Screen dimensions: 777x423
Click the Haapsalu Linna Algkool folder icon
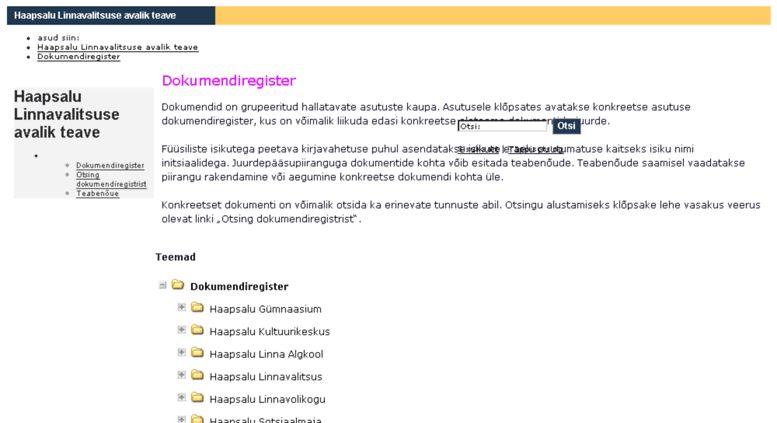[x=197, y=353]
